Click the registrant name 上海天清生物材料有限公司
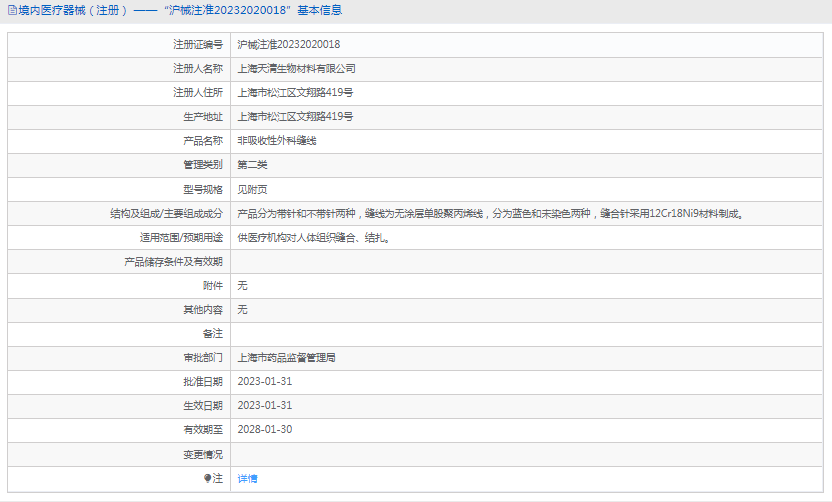 tap(296, 68)
